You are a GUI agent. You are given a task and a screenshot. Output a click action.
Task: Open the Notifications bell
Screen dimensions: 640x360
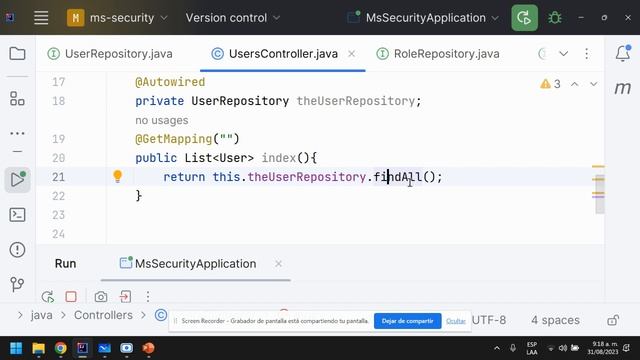click(623, 53)
